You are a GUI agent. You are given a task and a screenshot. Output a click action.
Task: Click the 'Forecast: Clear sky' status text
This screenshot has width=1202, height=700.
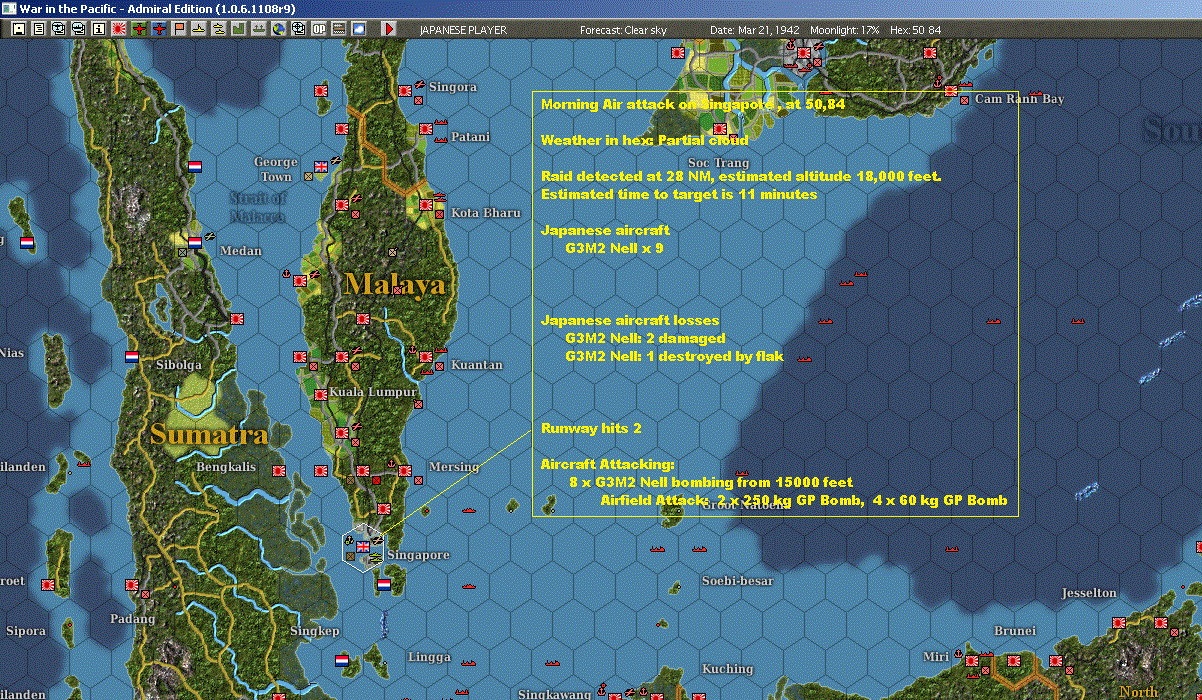tap(623, 30)
